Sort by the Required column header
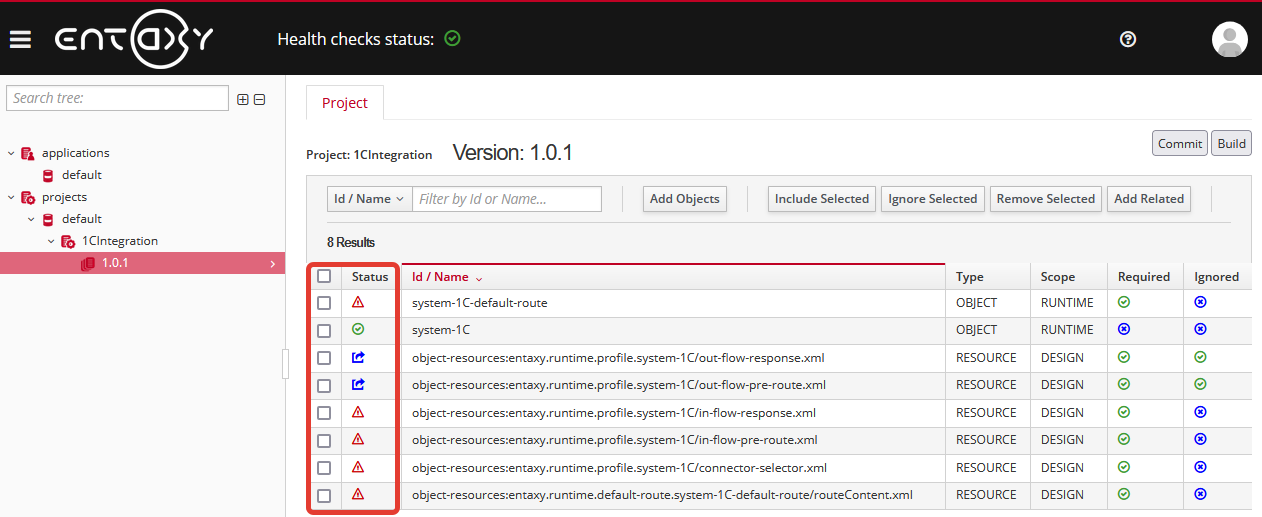 tap(1143, 277)
